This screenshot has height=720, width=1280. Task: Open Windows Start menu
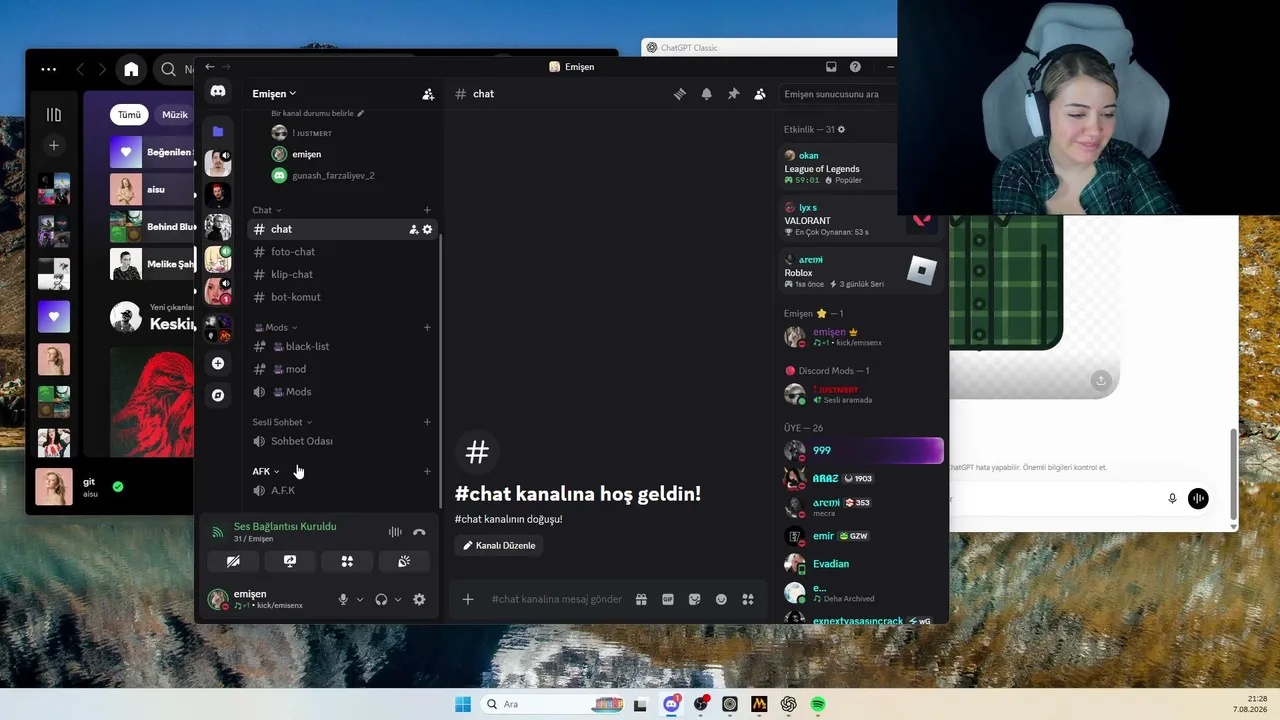[463, 704]
